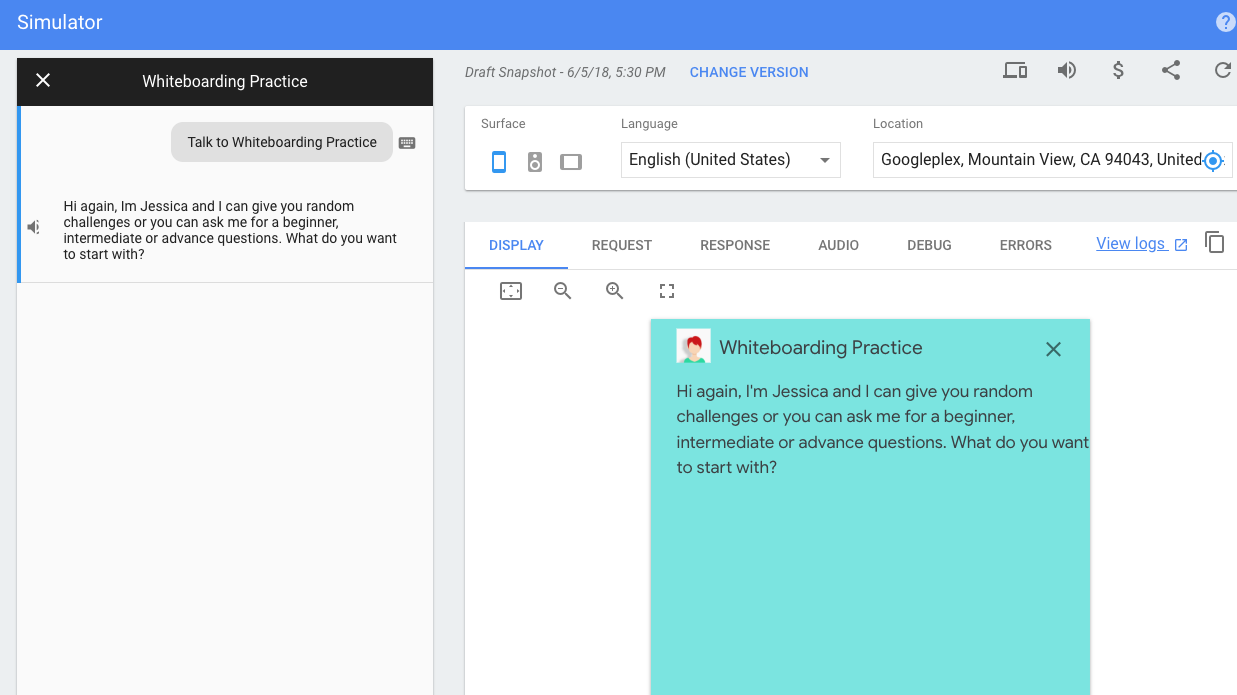The width and height of the screenshot is (1237, 695).
Task: Click Jessica's avatar in the card
Action: tap(693, 346)
